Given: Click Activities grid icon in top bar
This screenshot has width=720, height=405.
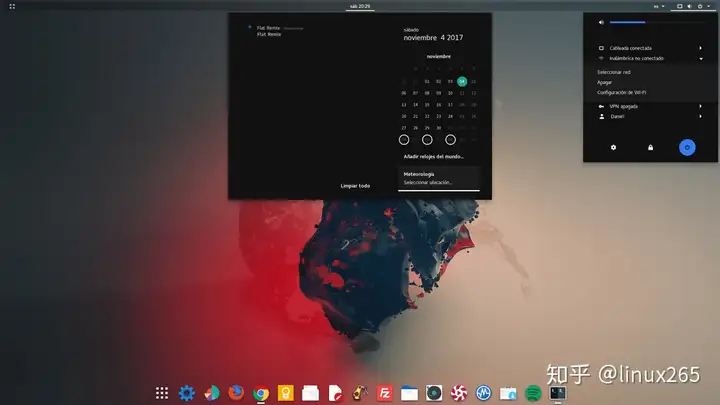Looking at the screenshot, I should pyautogui.click(x=12, y=6).
